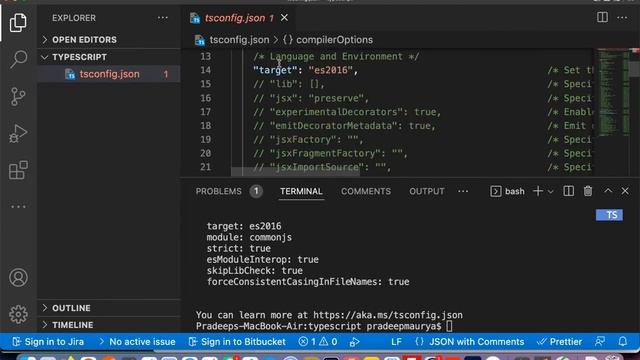
Task: Open editor more actions ellipsis
Action: [622, 17]
